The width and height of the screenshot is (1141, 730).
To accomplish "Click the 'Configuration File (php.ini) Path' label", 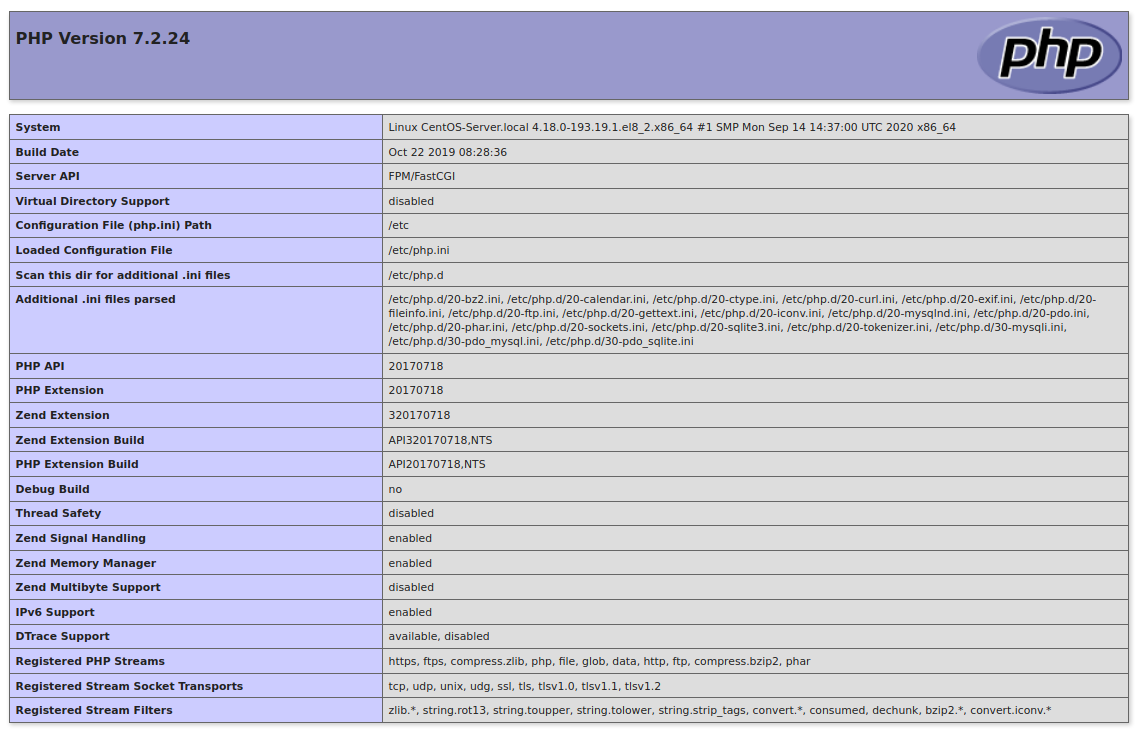I will tap(114, 226).
